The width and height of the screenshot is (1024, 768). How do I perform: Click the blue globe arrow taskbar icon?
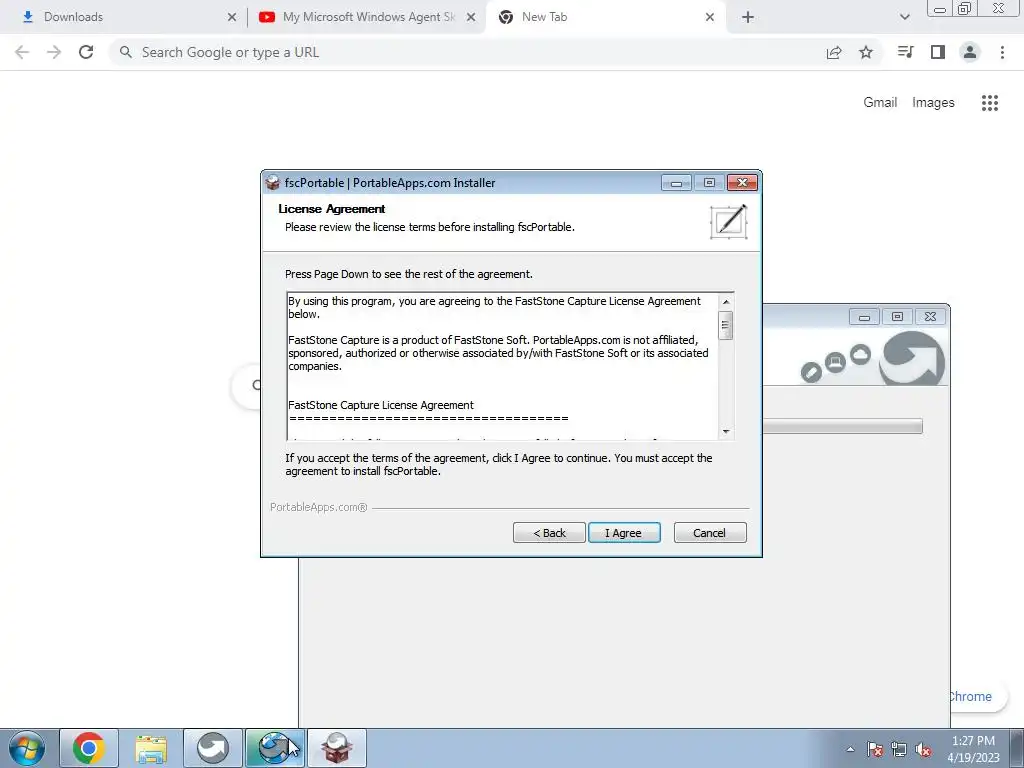[x=275, y=748]
